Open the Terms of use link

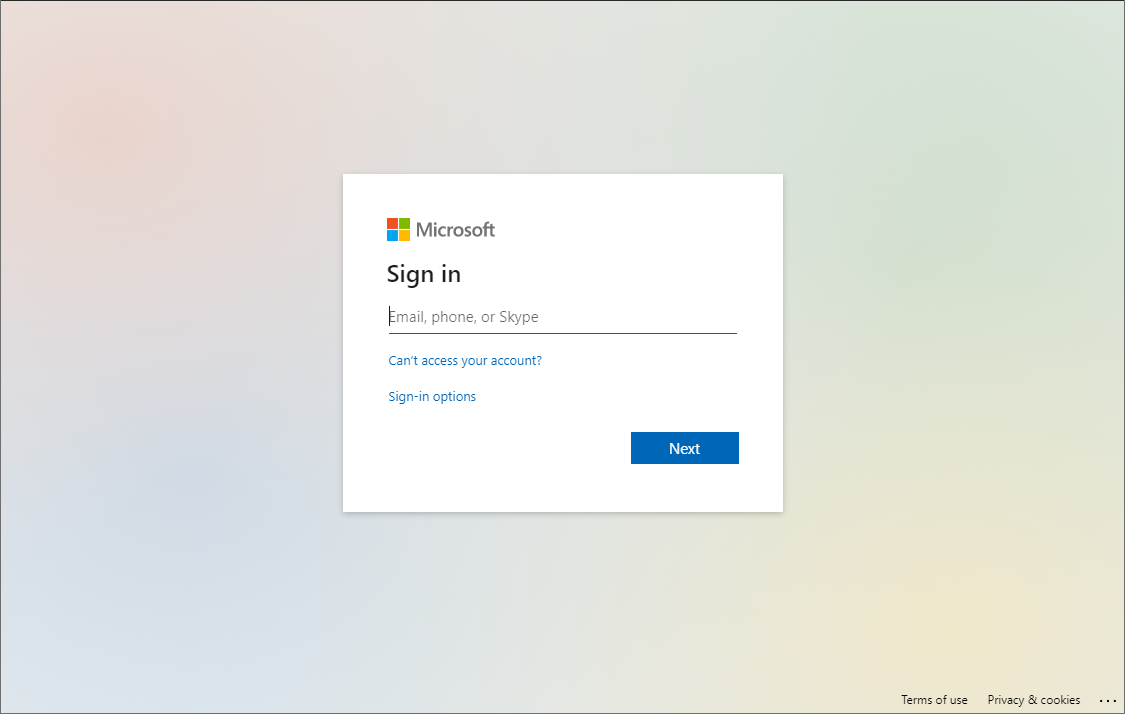point(934,700)
